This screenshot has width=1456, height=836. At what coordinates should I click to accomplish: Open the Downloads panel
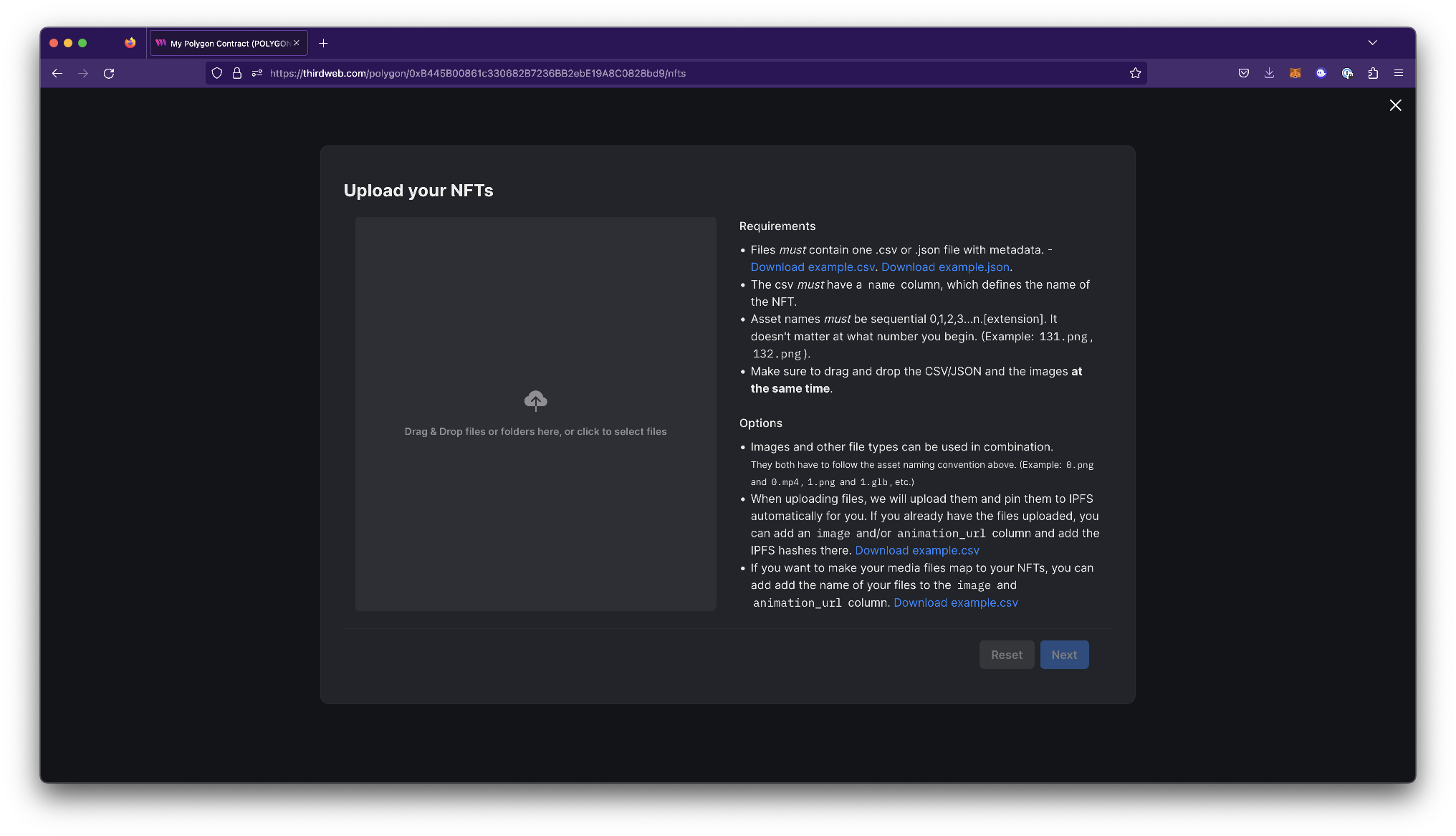pyautogui.click(x=1269, y=73)
